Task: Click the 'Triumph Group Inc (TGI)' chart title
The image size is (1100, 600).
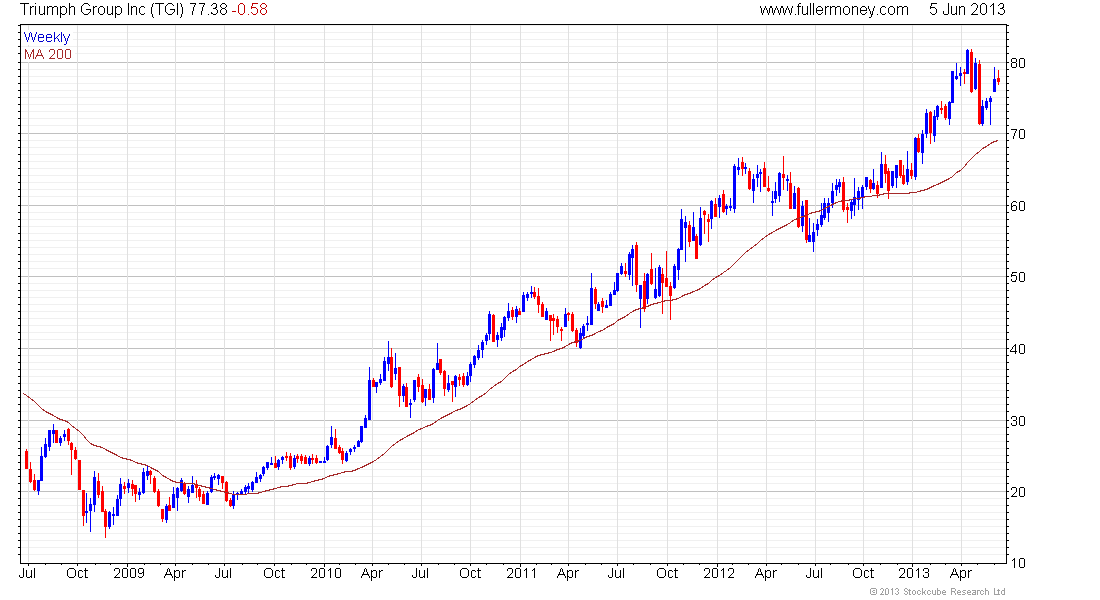Action: [x=102, y=10]
